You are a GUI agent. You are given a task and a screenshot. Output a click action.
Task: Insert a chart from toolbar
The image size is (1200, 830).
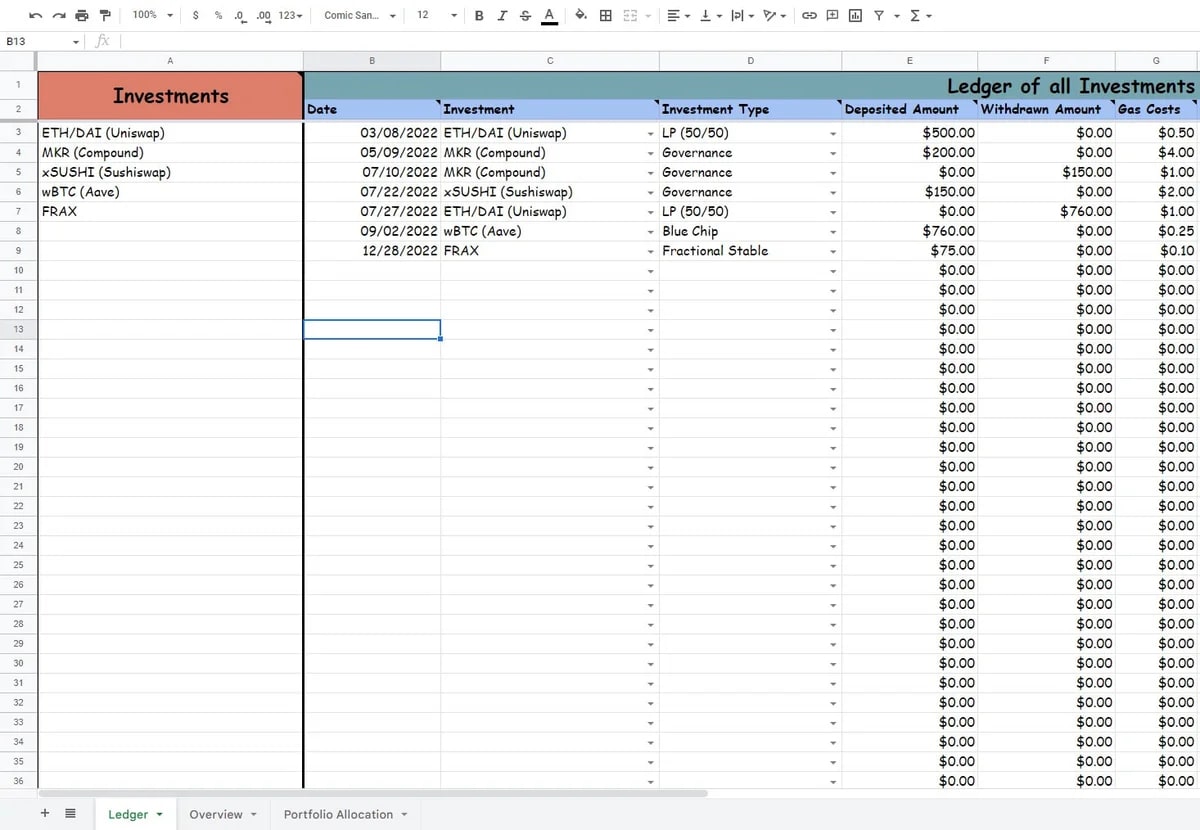click(856, 16)
